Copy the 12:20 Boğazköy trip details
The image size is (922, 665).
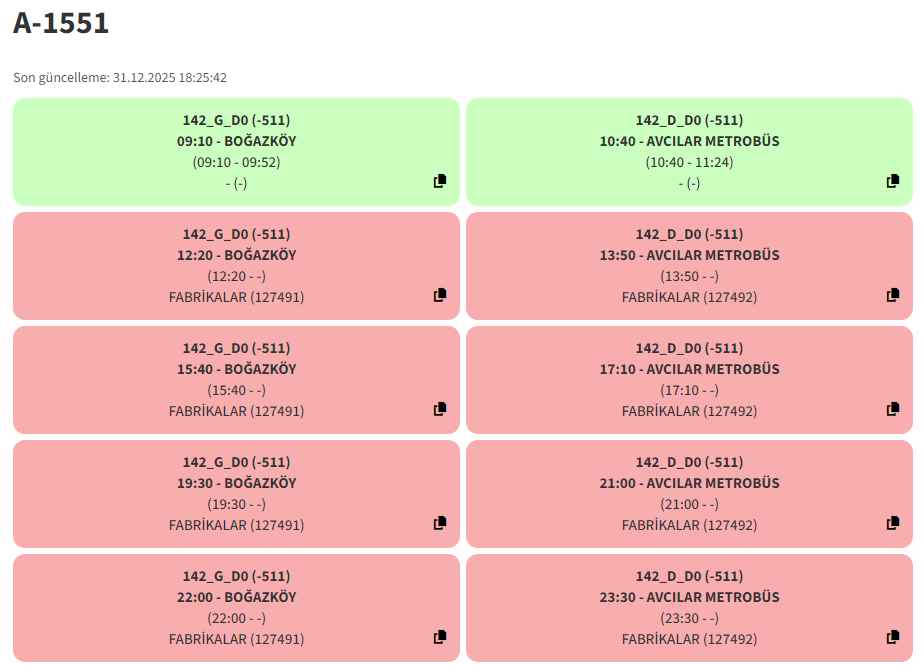440,295
